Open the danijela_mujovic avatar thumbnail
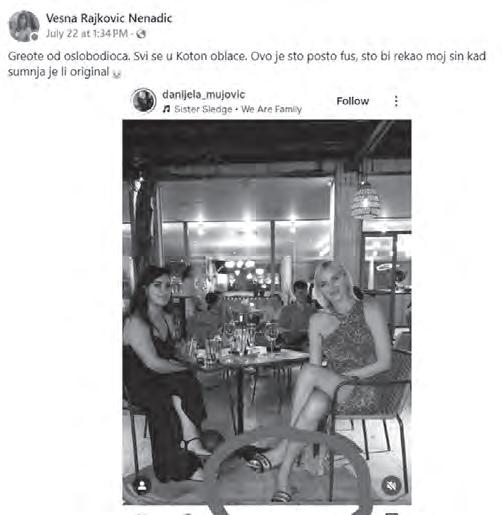 (144, 100)
